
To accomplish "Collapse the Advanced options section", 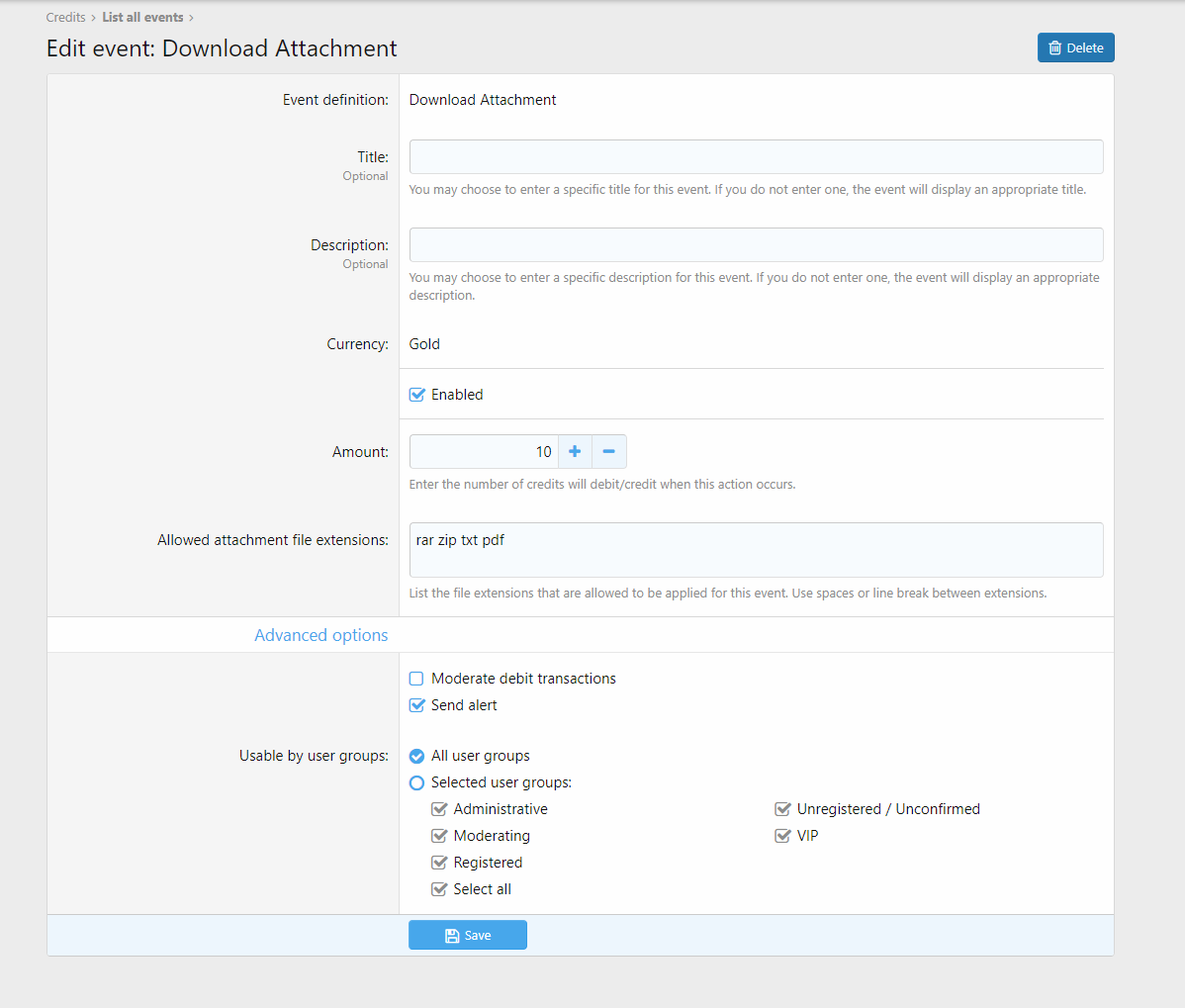I will [320, 635].
